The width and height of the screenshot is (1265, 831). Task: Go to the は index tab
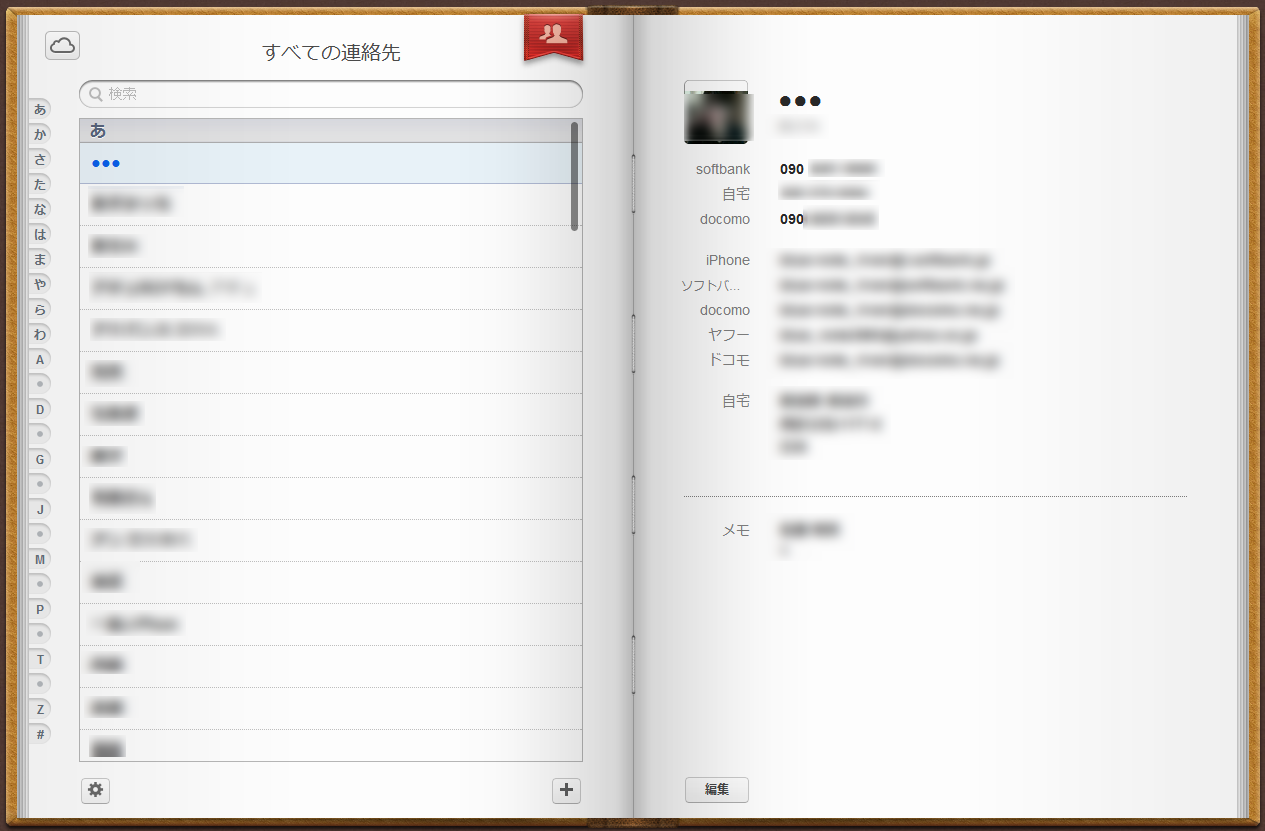point(40,234)
